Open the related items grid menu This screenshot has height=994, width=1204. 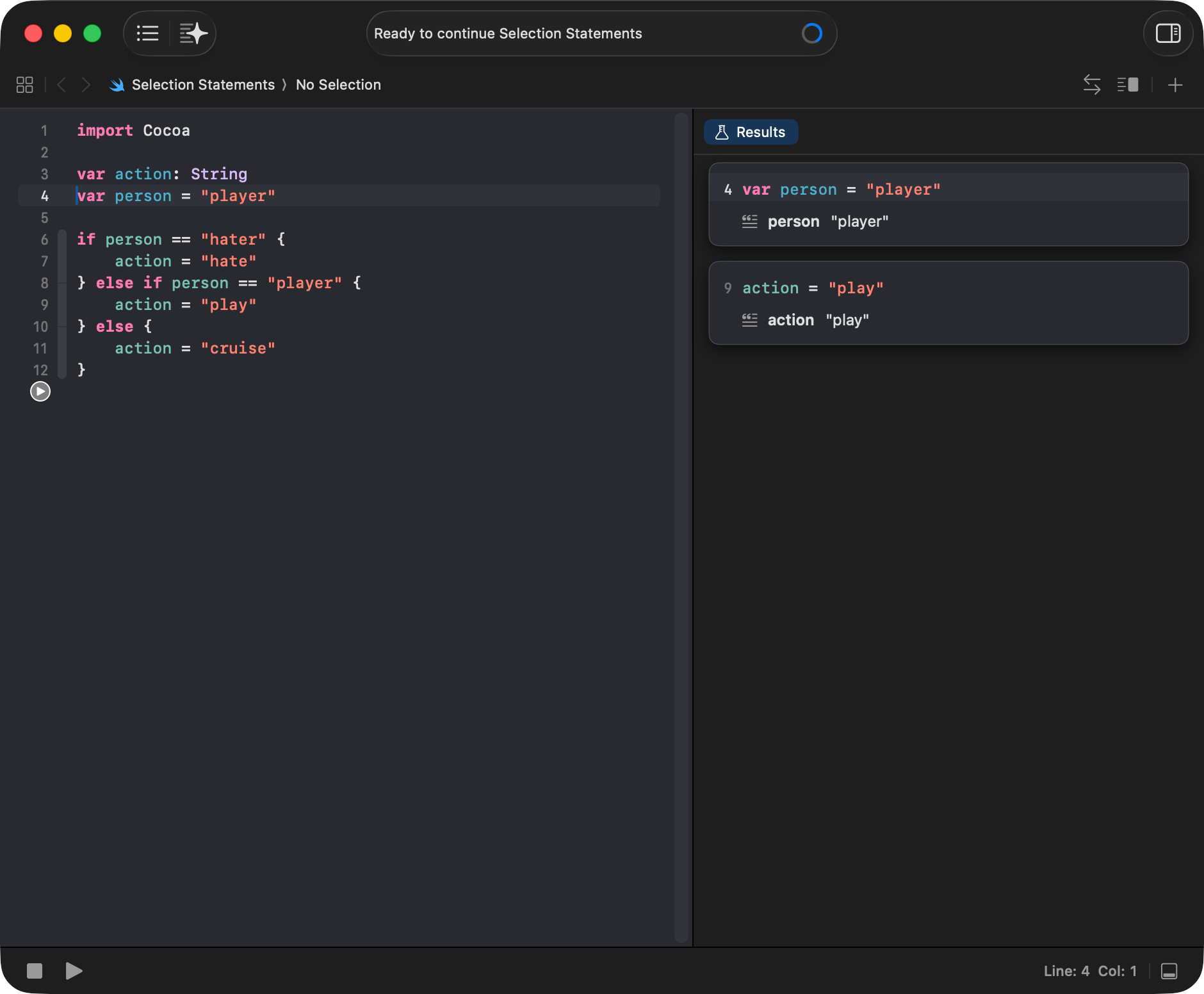pyautogui.click(x=24, y=85)
